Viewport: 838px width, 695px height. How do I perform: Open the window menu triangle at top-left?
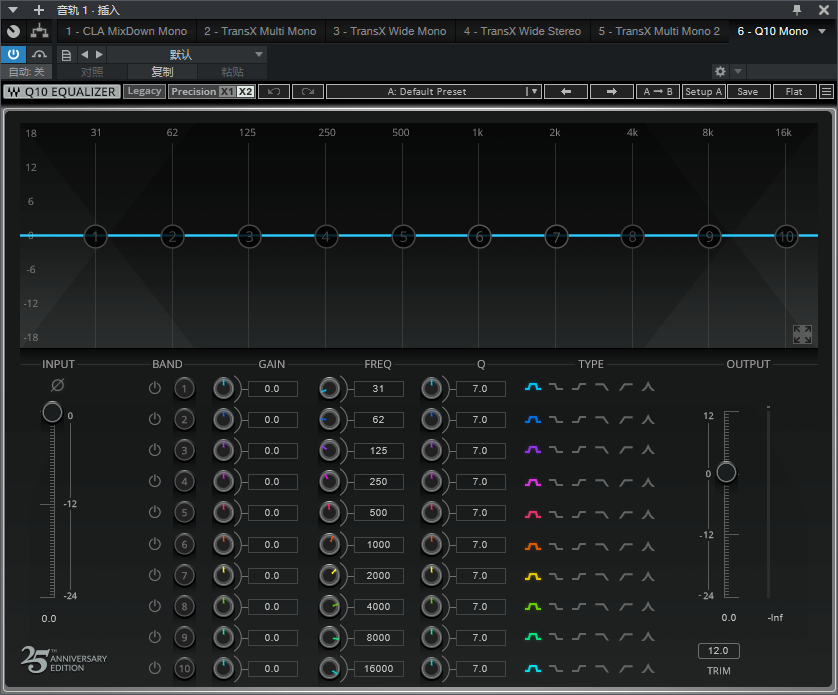click(13, 10)
